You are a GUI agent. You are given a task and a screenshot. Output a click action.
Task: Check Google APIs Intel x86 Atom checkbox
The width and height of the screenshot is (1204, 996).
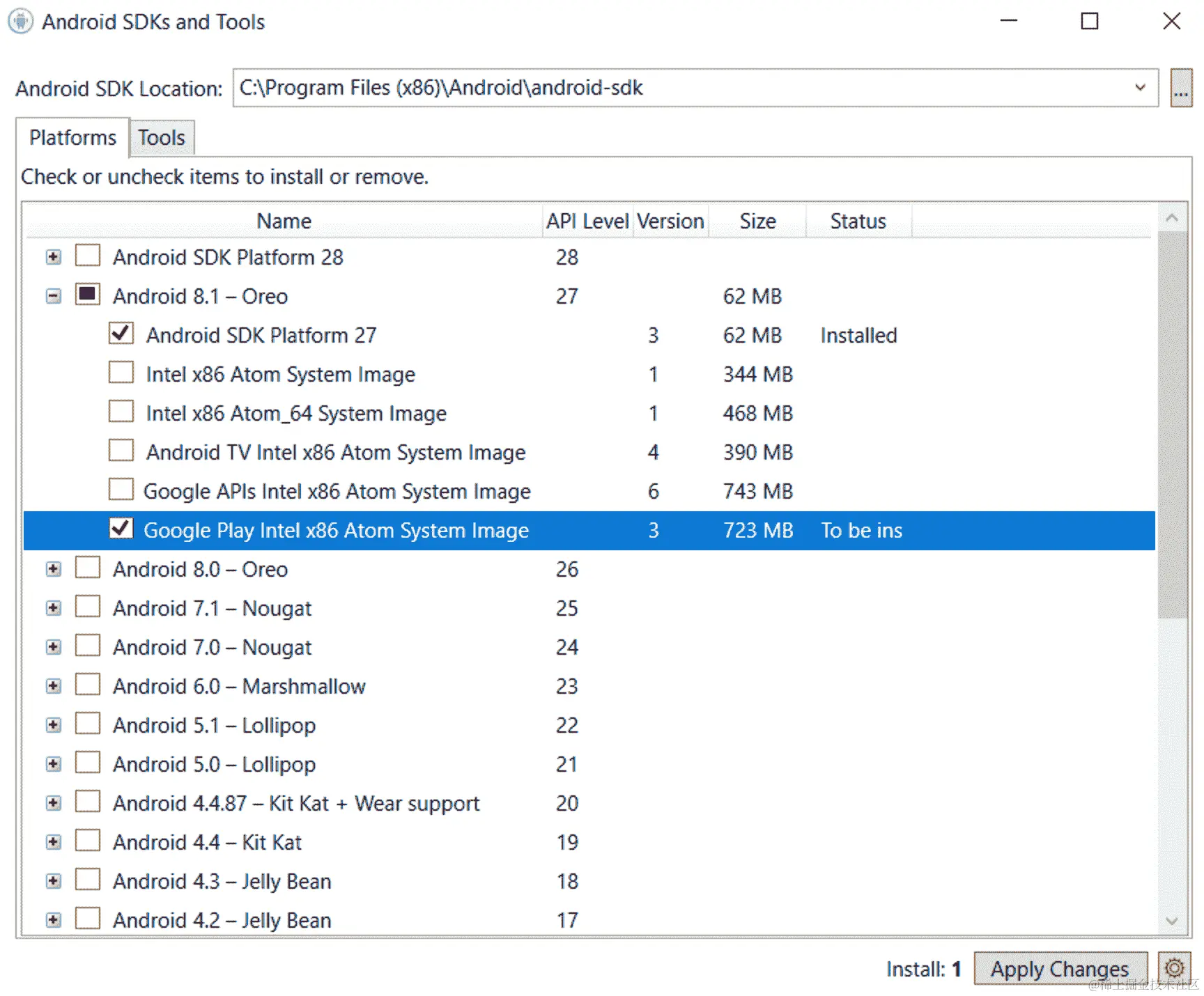pyautogui.click(x=121, y=489)
